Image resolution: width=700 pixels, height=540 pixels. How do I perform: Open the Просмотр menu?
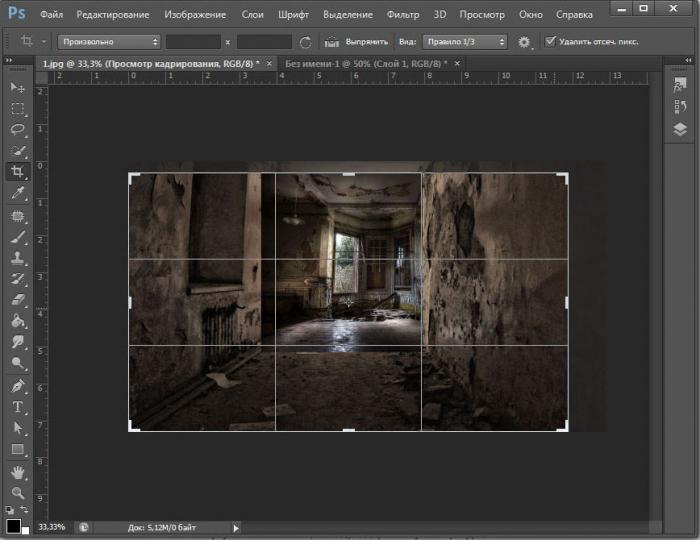(x=482, y=15)
